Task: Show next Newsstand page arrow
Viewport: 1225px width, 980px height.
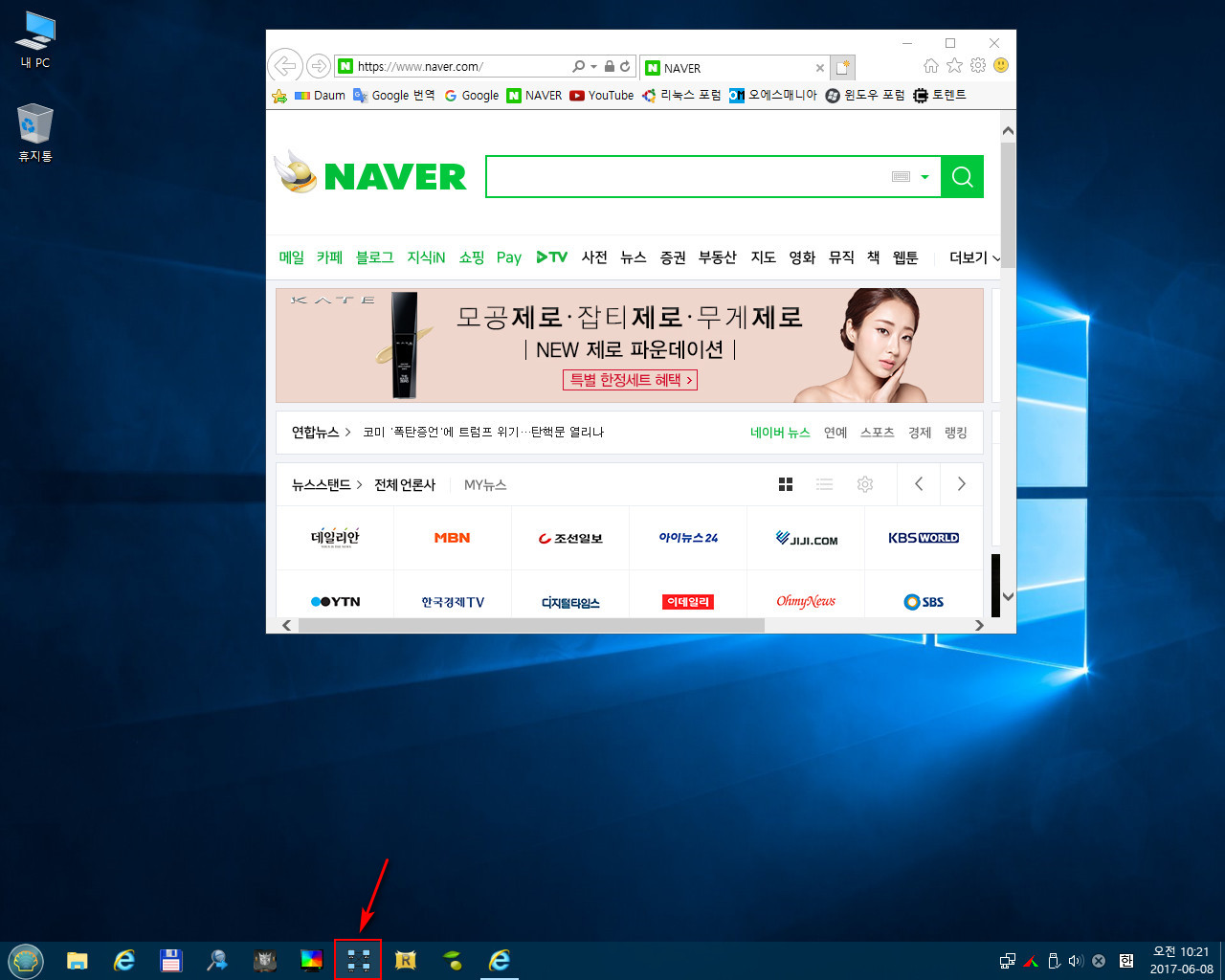Action: tap(962, 484)
